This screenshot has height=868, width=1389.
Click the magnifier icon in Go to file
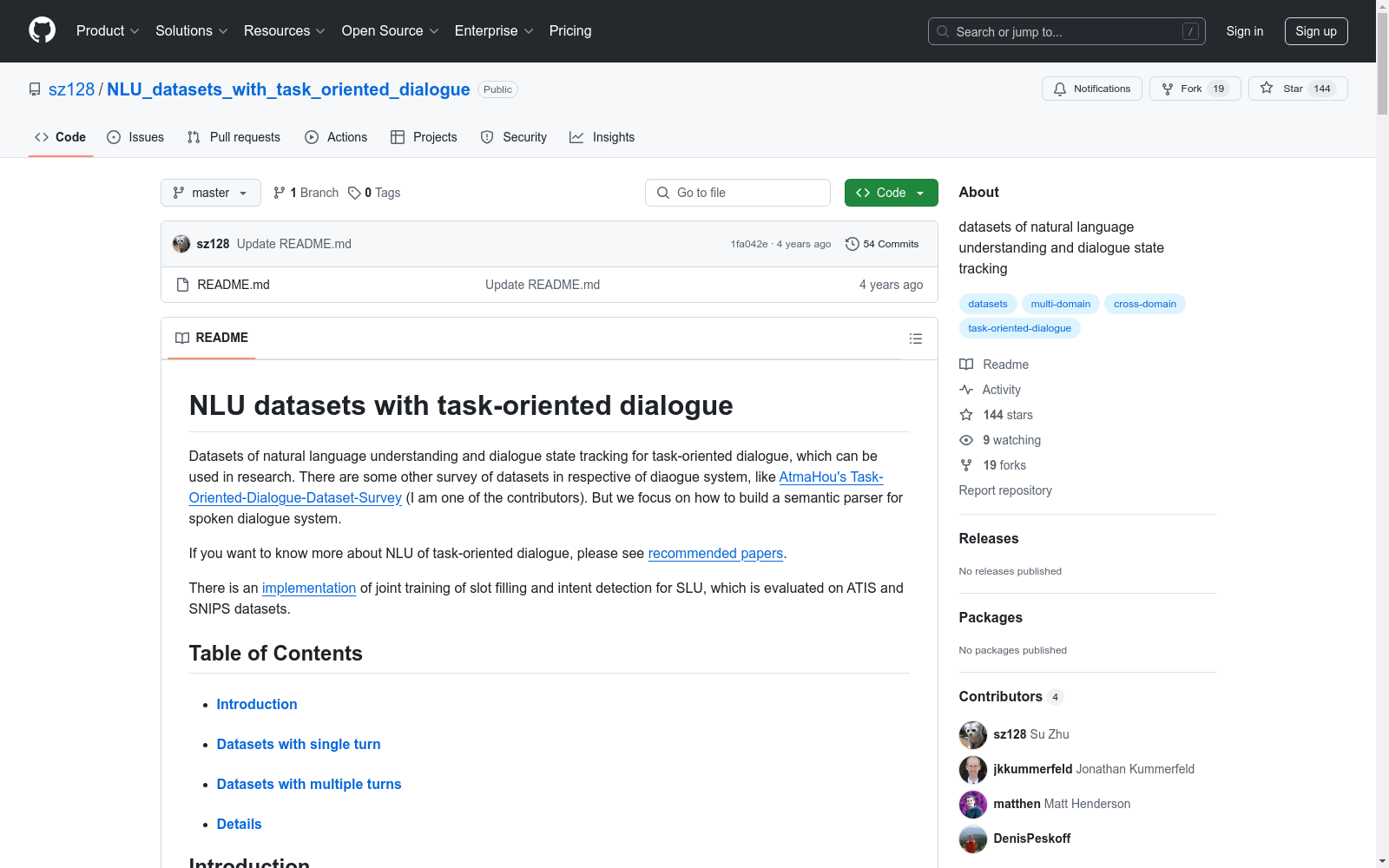[663, 193]
